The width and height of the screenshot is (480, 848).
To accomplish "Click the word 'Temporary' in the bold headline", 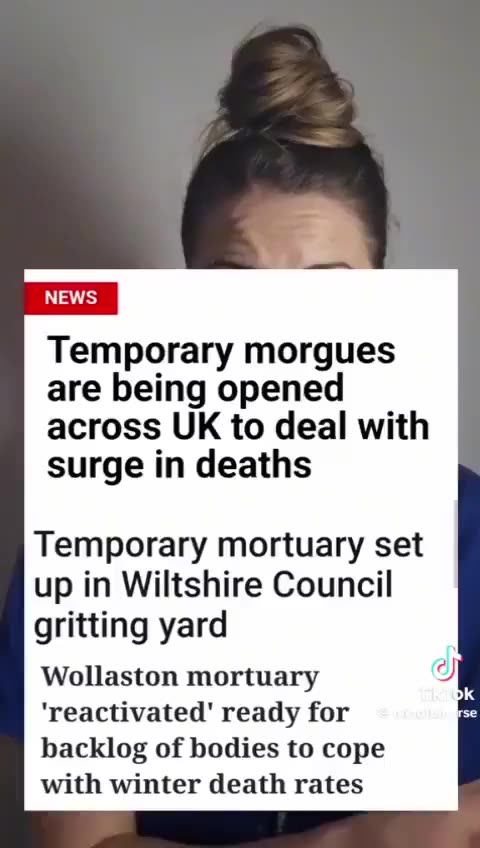I will [141, 352].
